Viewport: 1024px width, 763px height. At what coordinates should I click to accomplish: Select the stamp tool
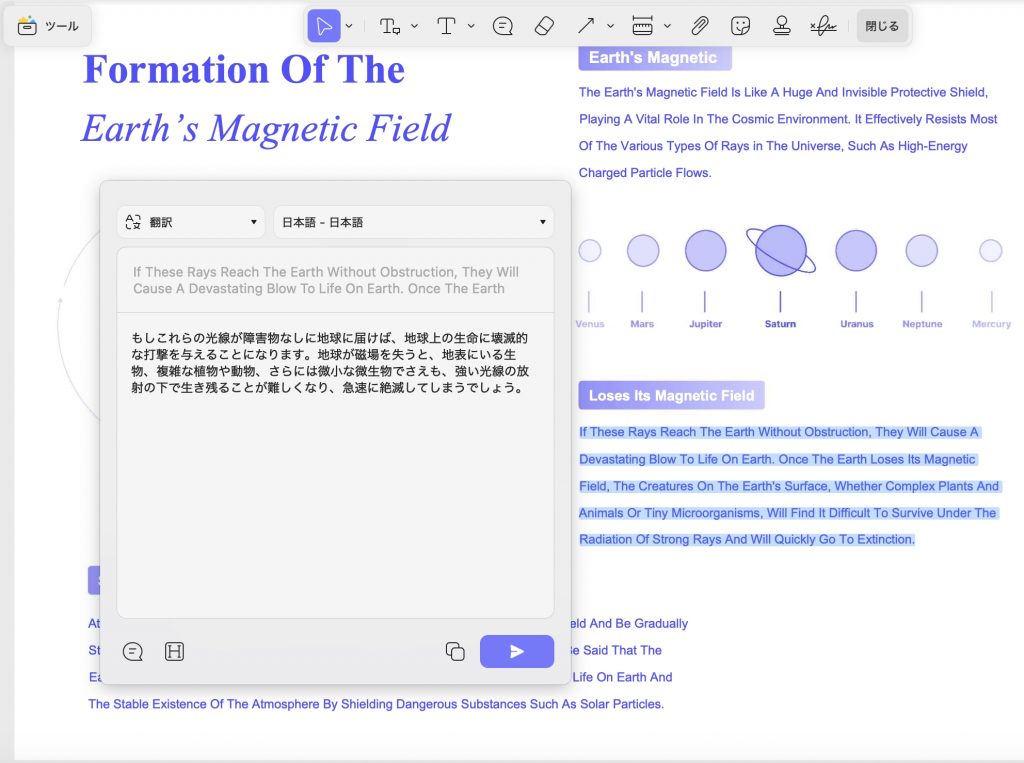click(782, 26)
